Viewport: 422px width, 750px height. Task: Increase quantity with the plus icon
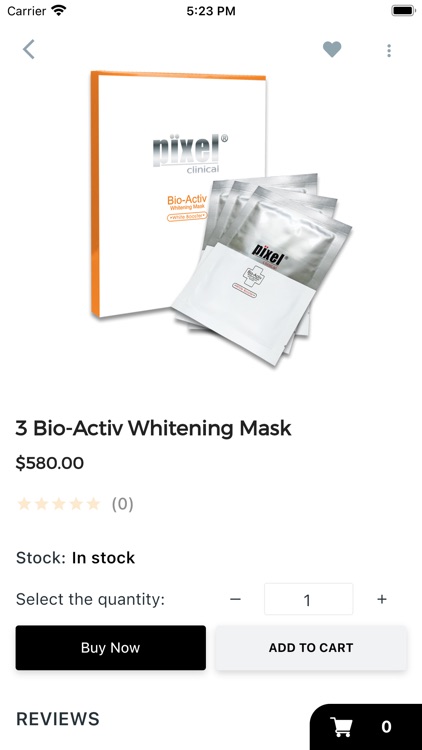382,599
